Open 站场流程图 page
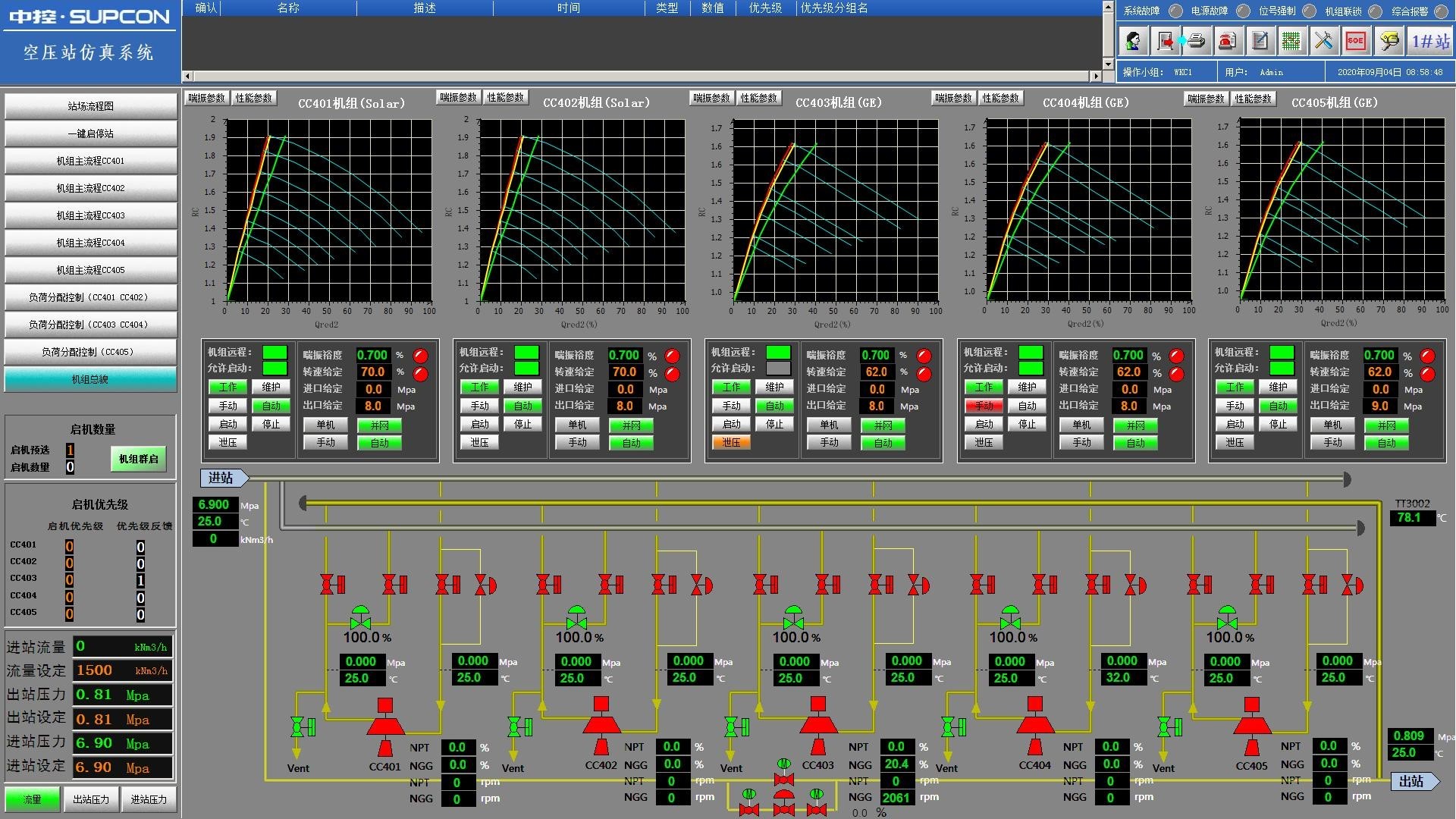Viewport: 1456px width, 819px height. pyautogui.click(x=91, y=106)
